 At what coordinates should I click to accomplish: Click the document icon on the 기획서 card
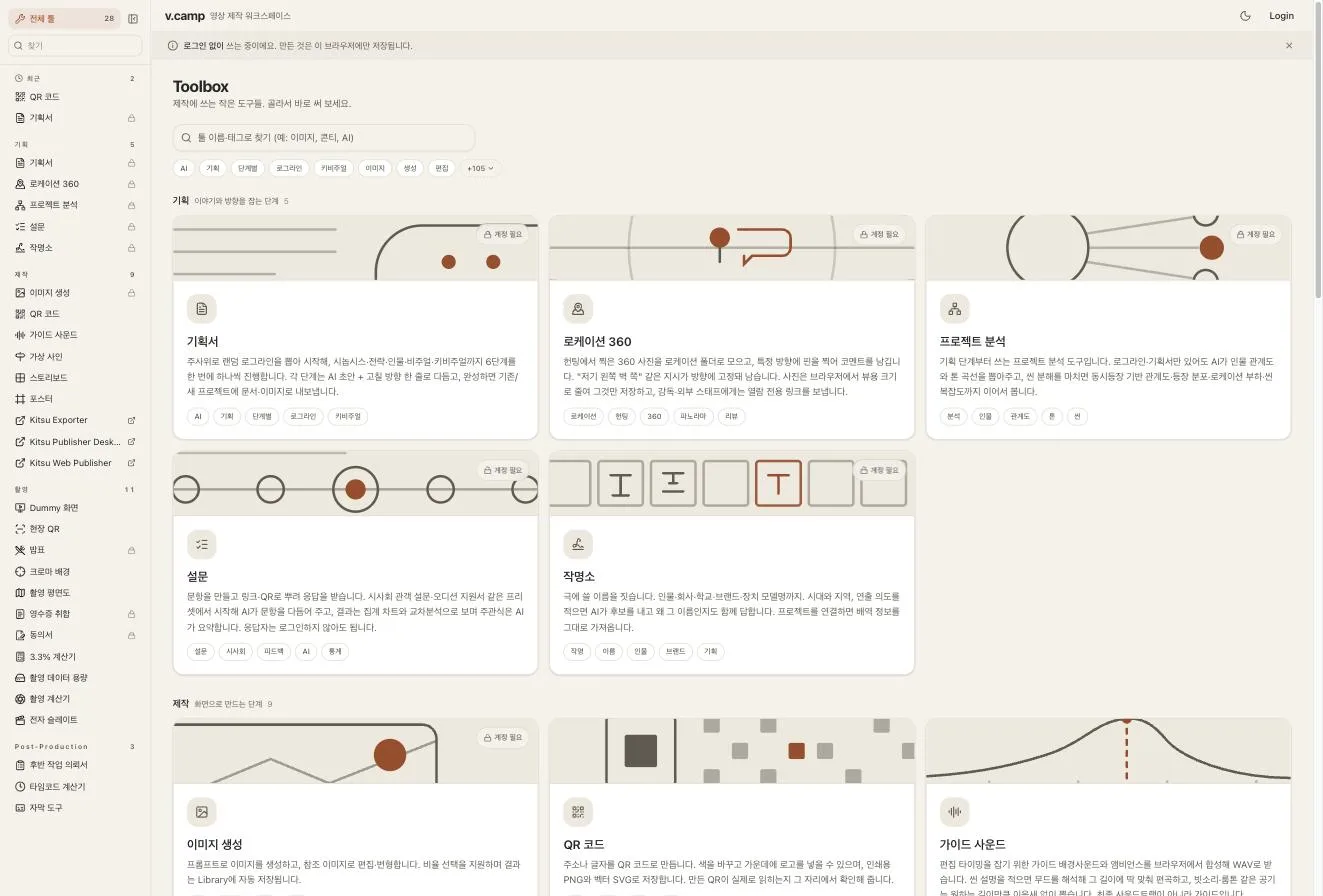coord(202,309)
